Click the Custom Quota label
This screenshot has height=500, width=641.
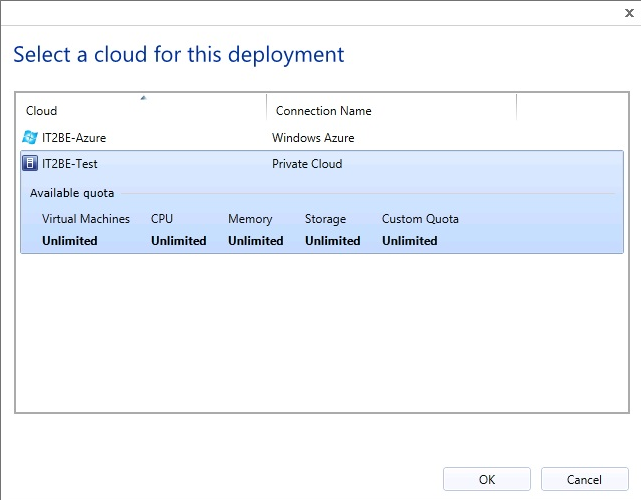click(x=420, y=219)
